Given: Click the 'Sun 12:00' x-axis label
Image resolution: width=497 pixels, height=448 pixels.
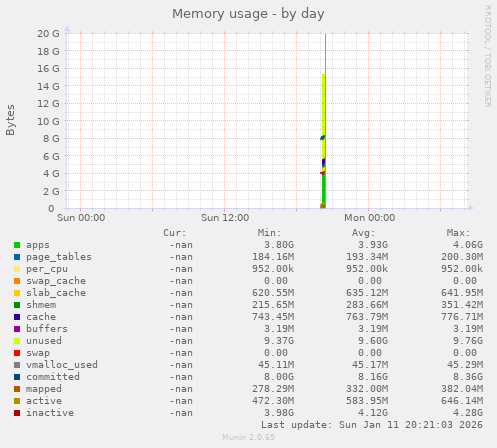Looking at the screenshot, I should tap(225, 218).
